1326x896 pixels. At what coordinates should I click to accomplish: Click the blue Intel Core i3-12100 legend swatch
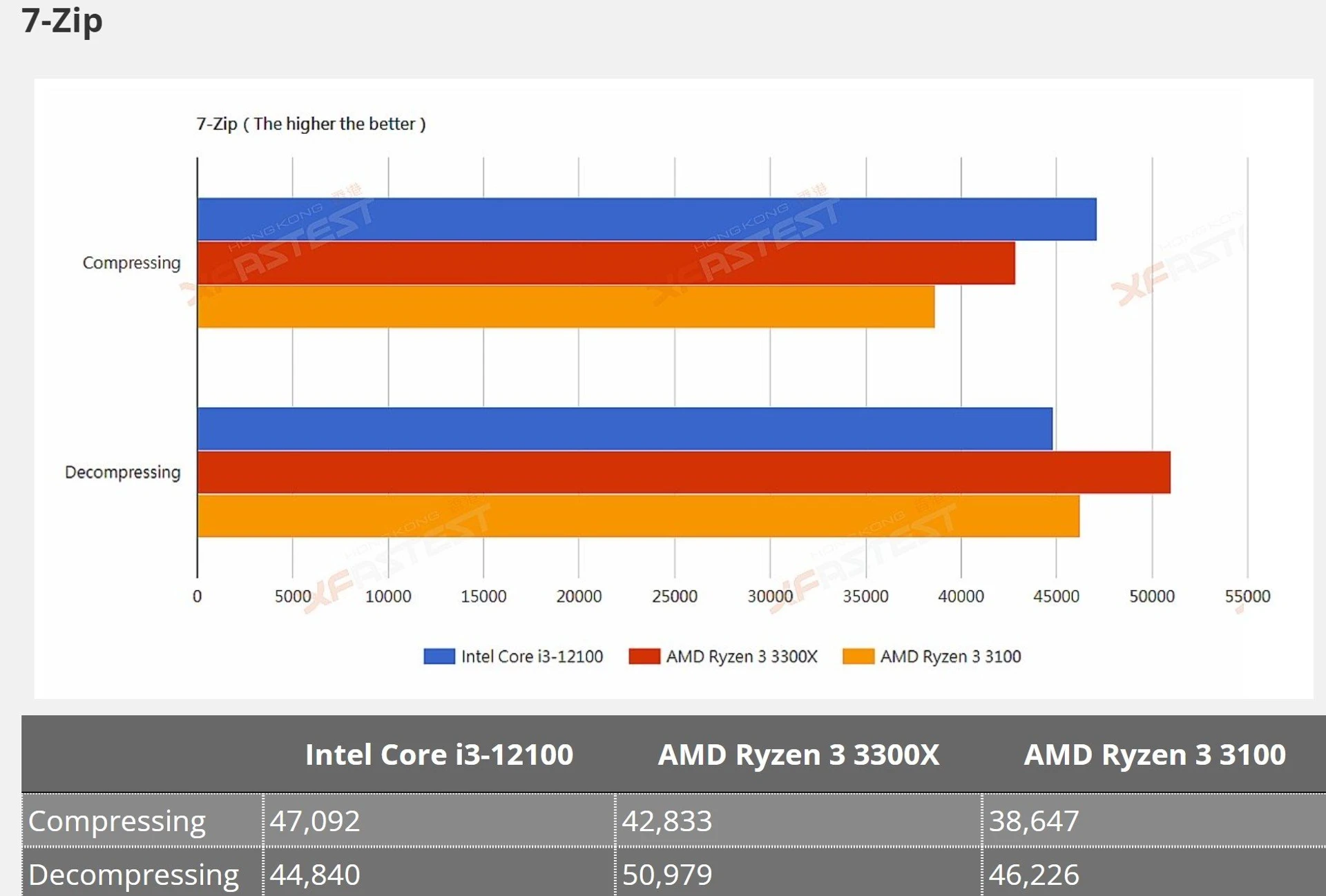point(439,656)
